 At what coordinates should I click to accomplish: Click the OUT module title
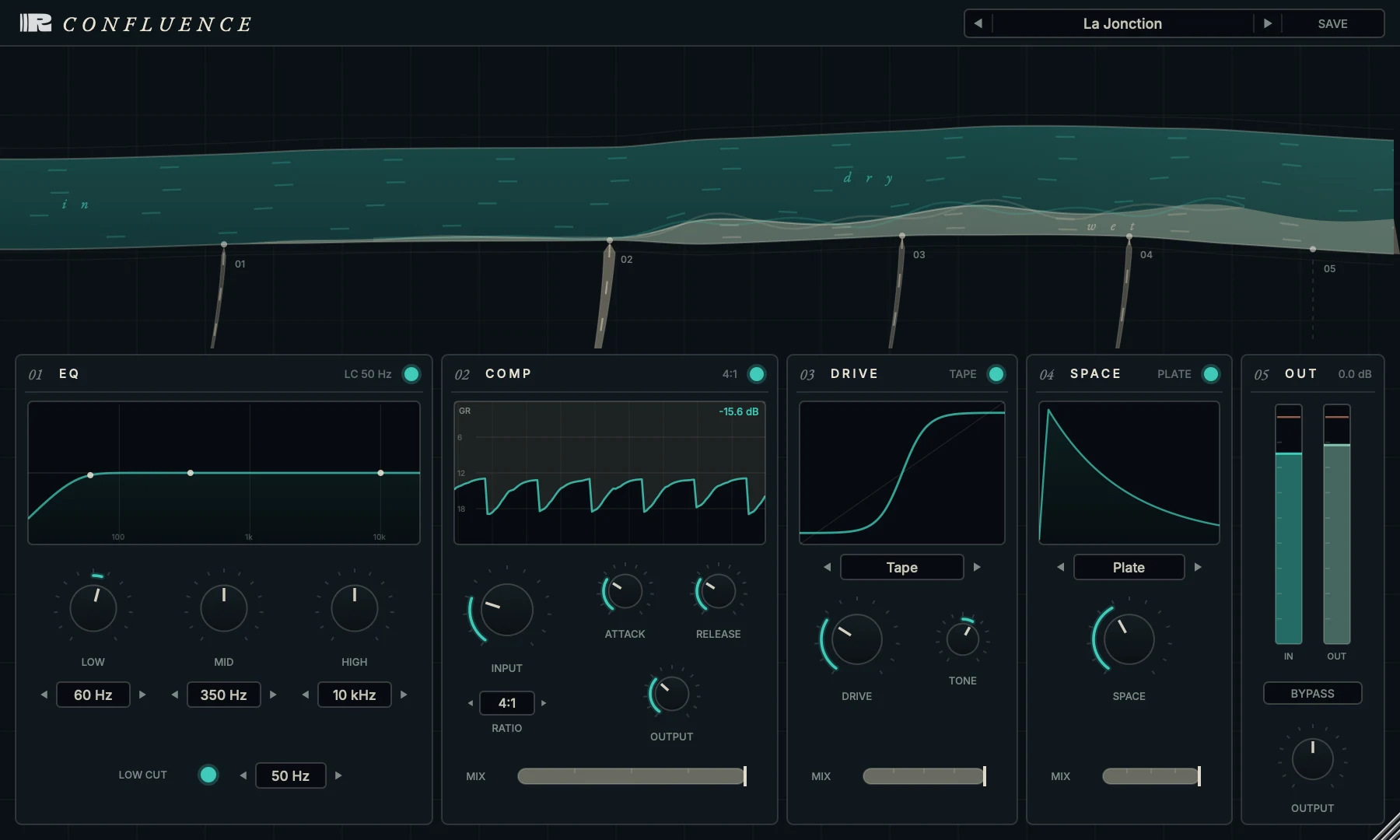(x=1300, y=373)
